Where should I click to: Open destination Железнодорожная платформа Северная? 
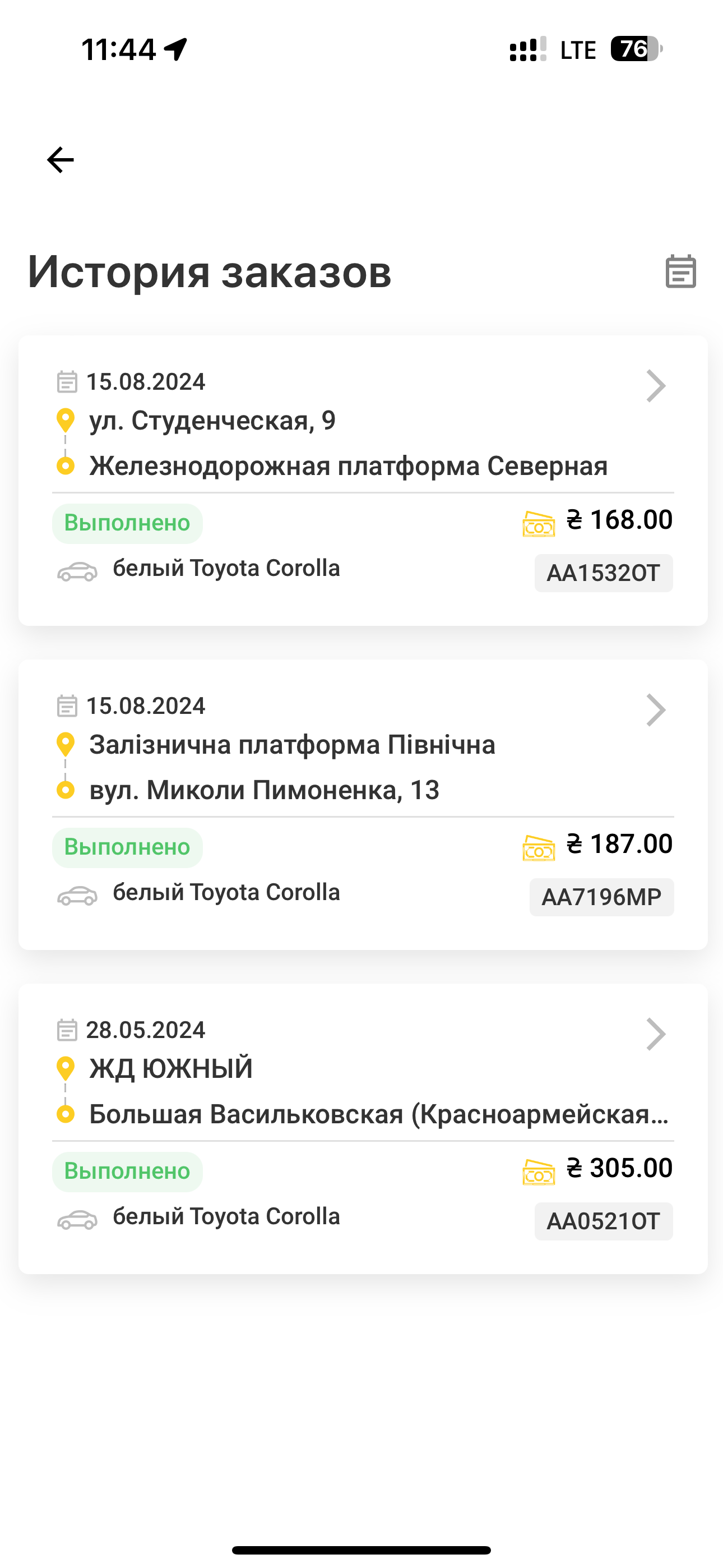coord(348,466)
